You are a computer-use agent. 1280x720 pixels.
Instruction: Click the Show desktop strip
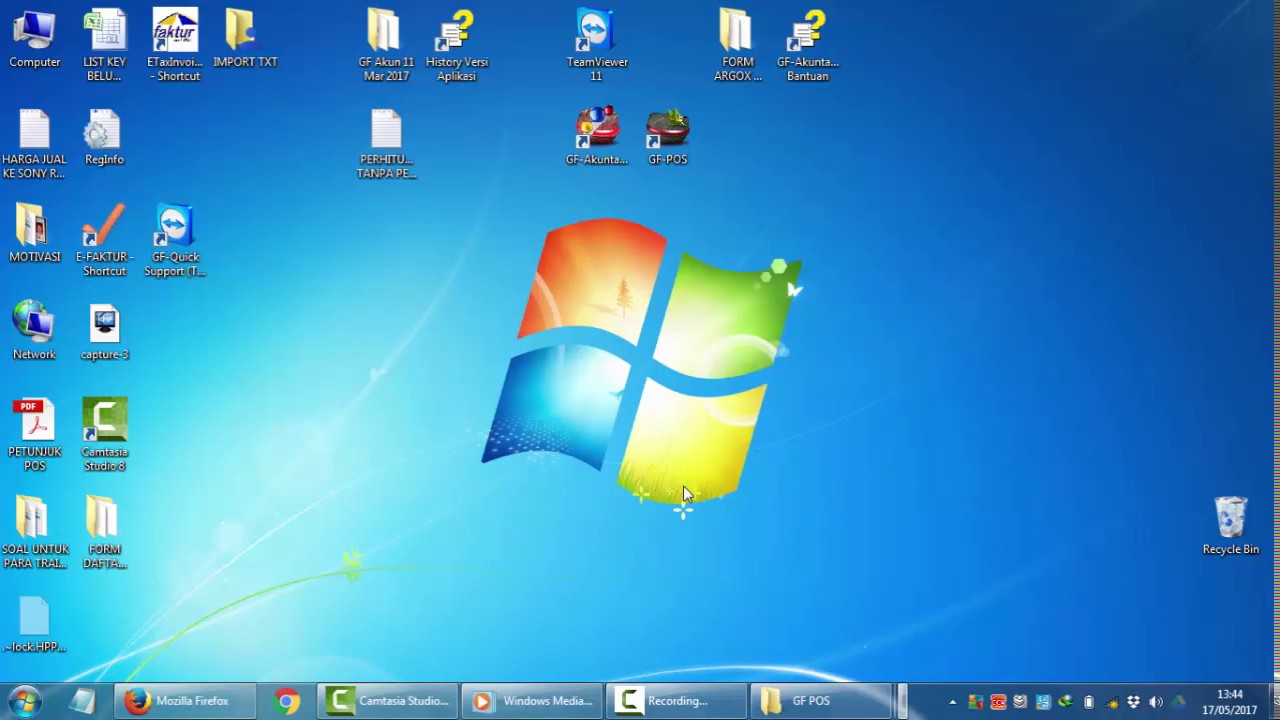click(1273, 701)
